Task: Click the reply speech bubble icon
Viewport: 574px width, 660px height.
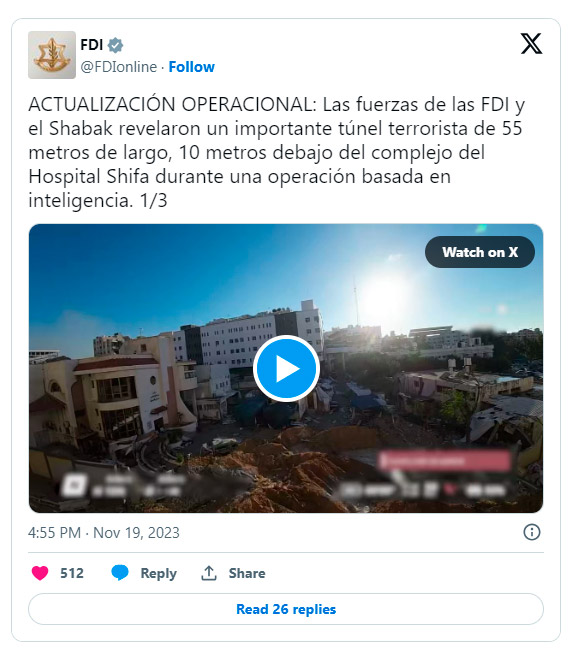Action: point(120,573)
